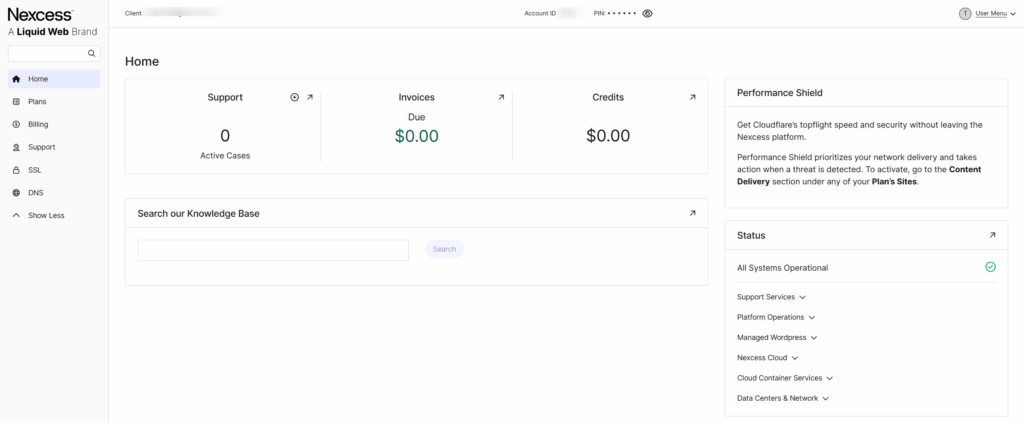
Task: Expand Platform Operations status section
Action: 776,317
